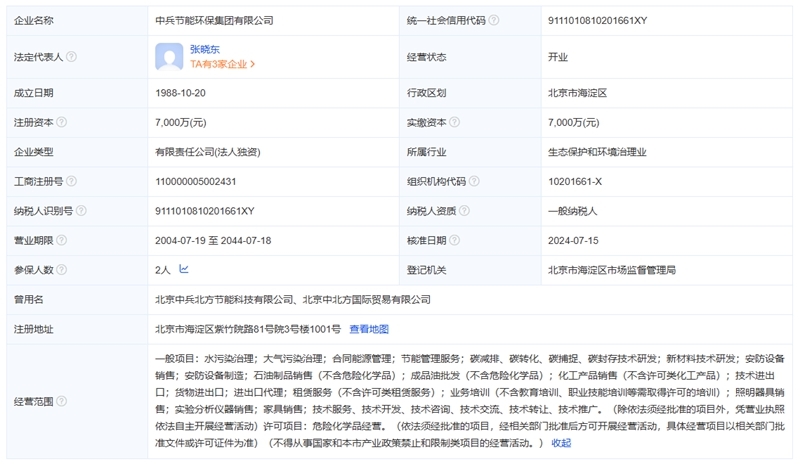Click 张晓东's avatar image
This screenshot has height=464, width=800.
169,56
